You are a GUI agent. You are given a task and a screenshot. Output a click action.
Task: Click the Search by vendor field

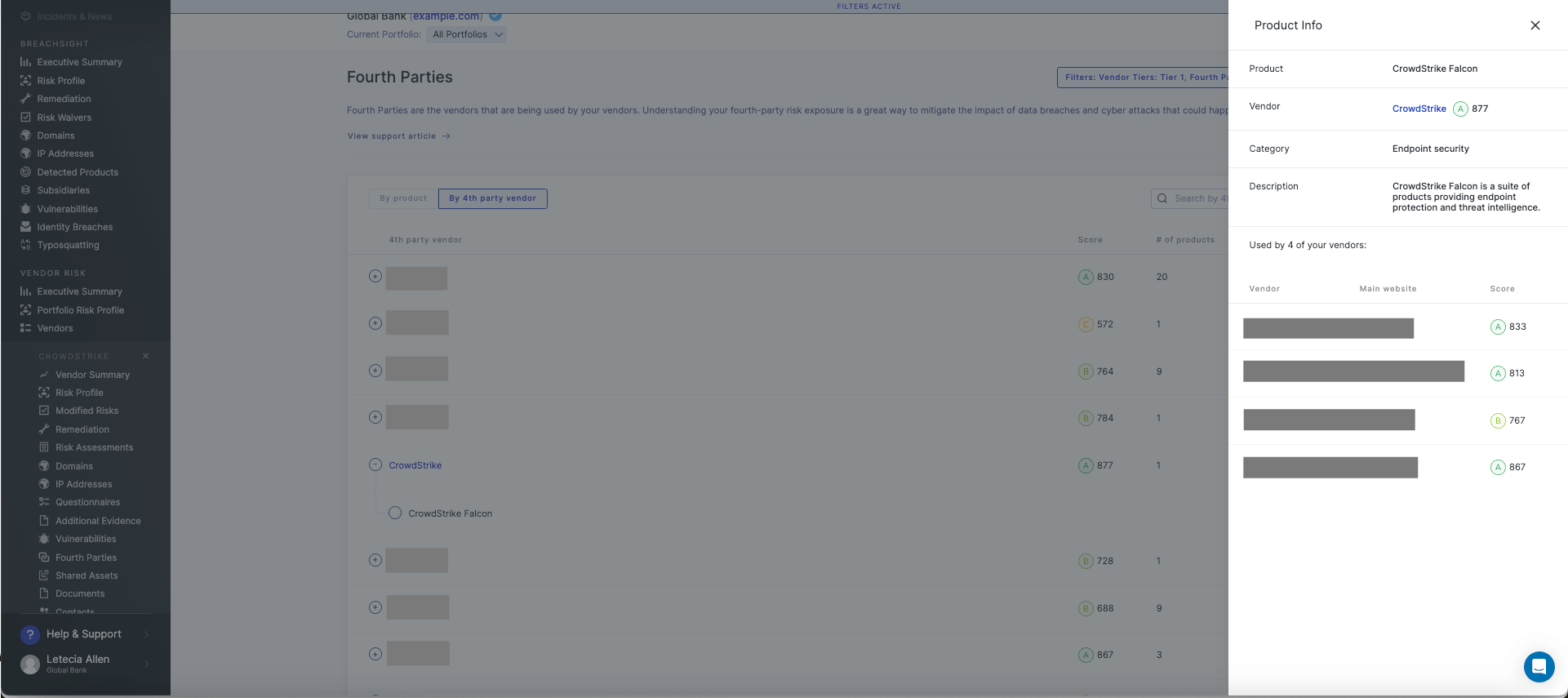pos(1190,198)
